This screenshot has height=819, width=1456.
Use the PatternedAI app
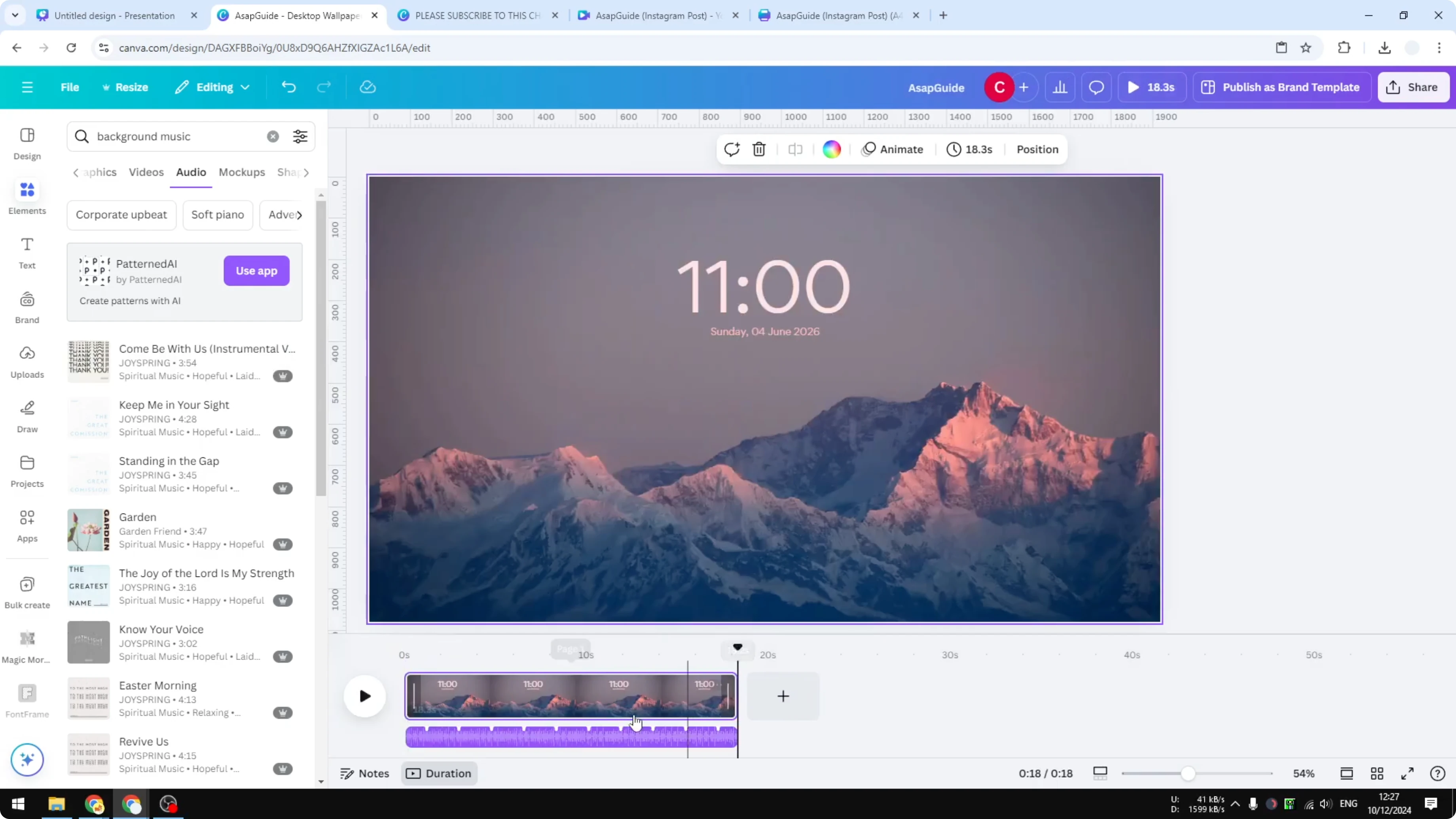256,271
